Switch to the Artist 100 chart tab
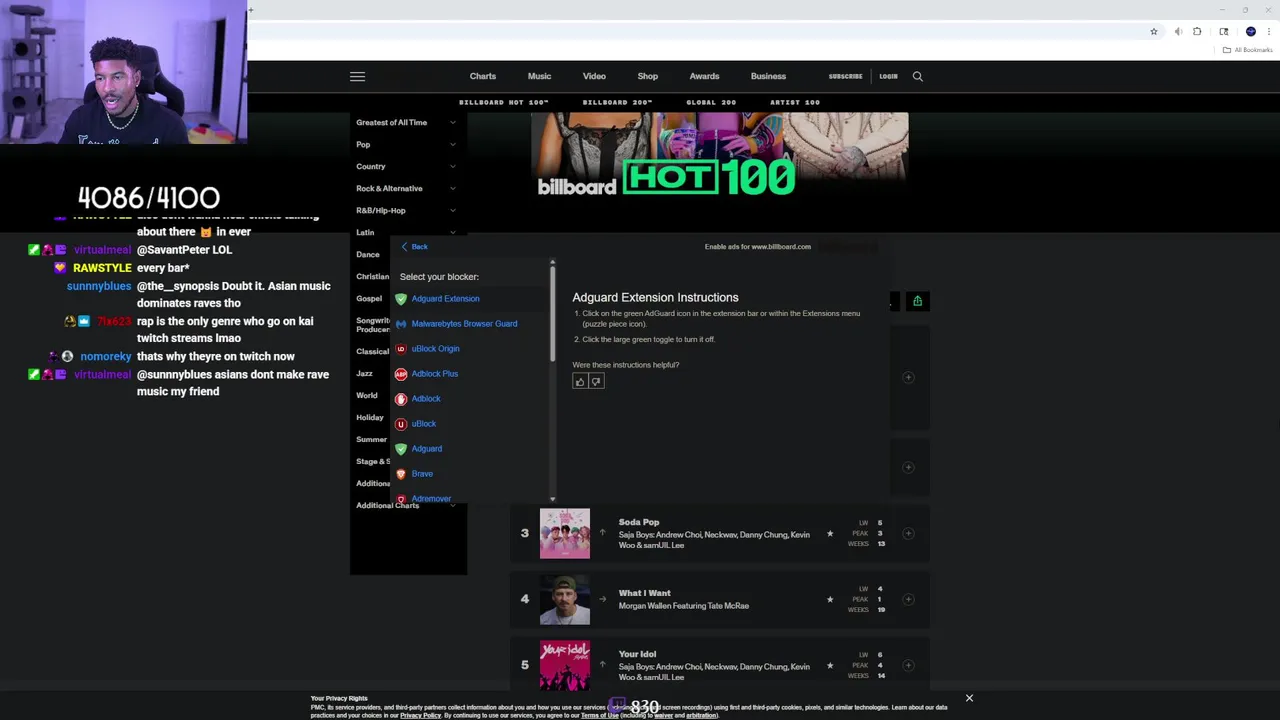The width and height of the screenshot is (1280, 720). click(795, 102)
